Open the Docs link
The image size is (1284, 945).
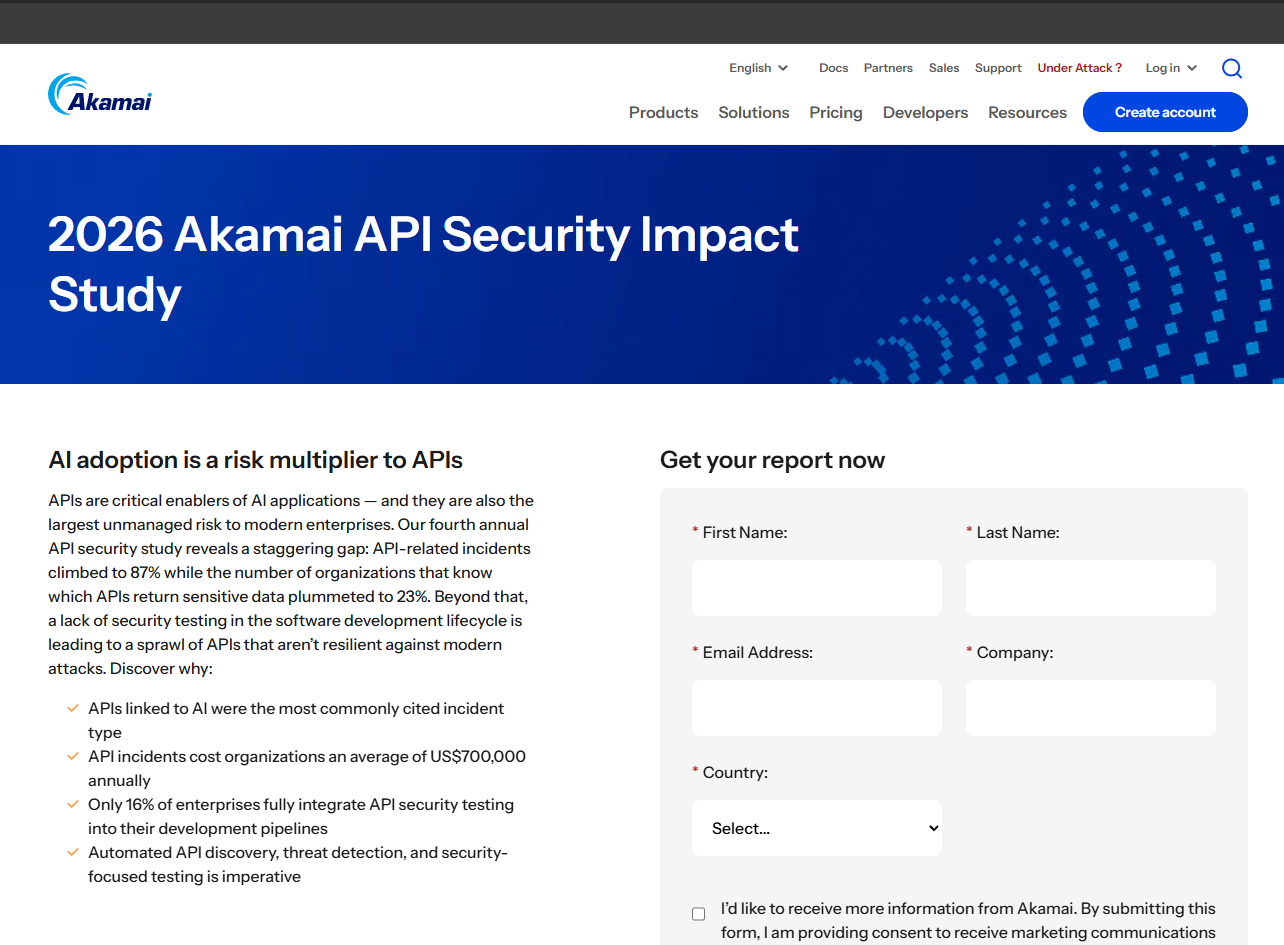[833, 68]
